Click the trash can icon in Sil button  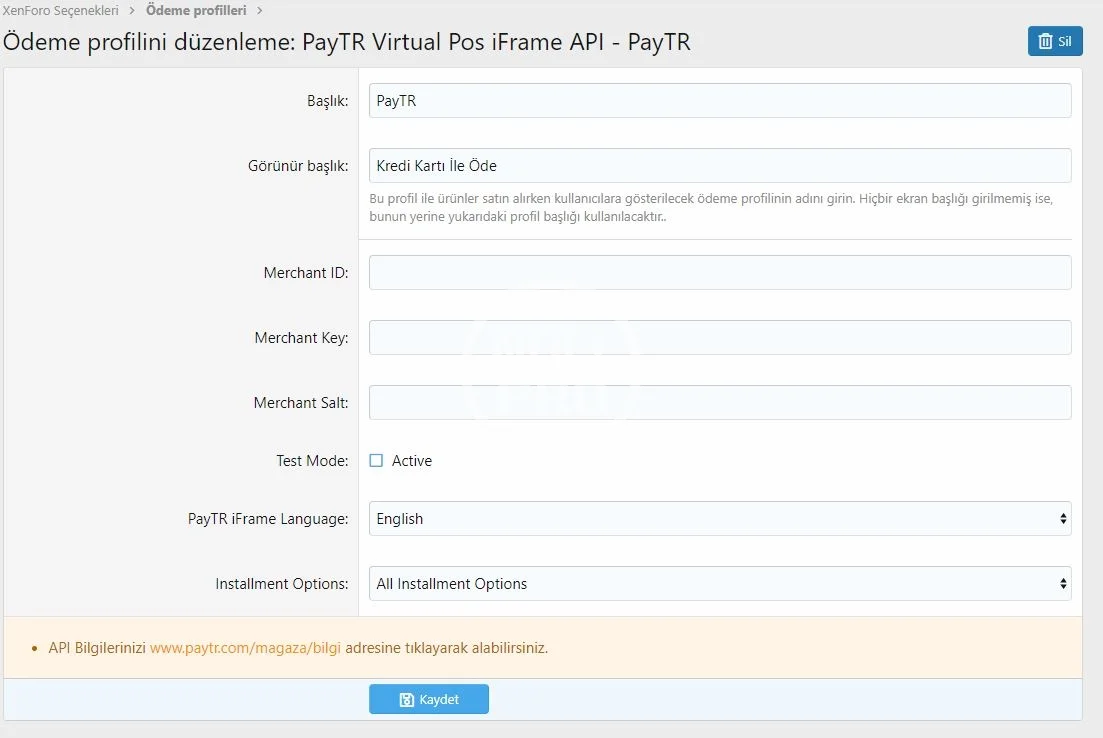(x=1045, y=41)
